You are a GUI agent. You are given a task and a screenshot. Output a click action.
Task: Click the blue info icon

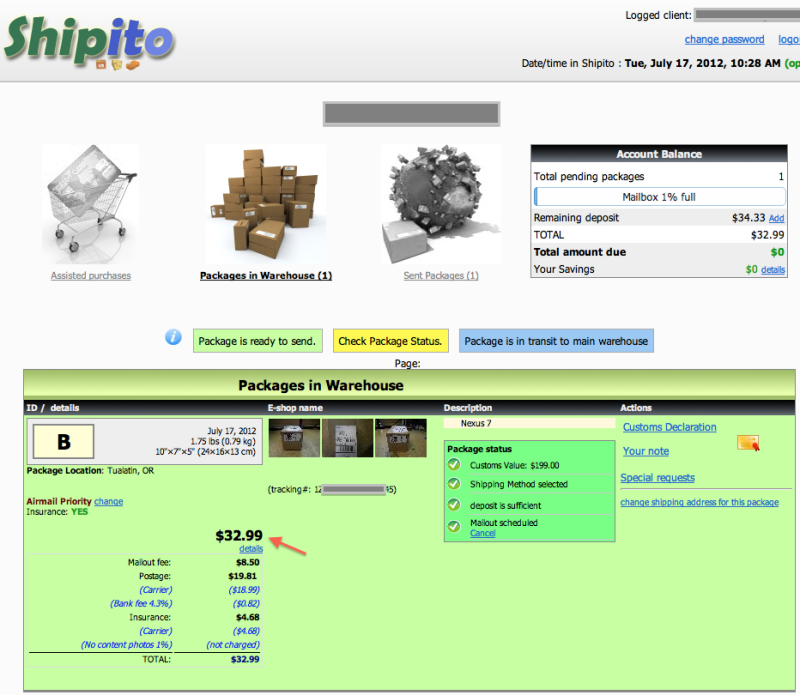173,337
